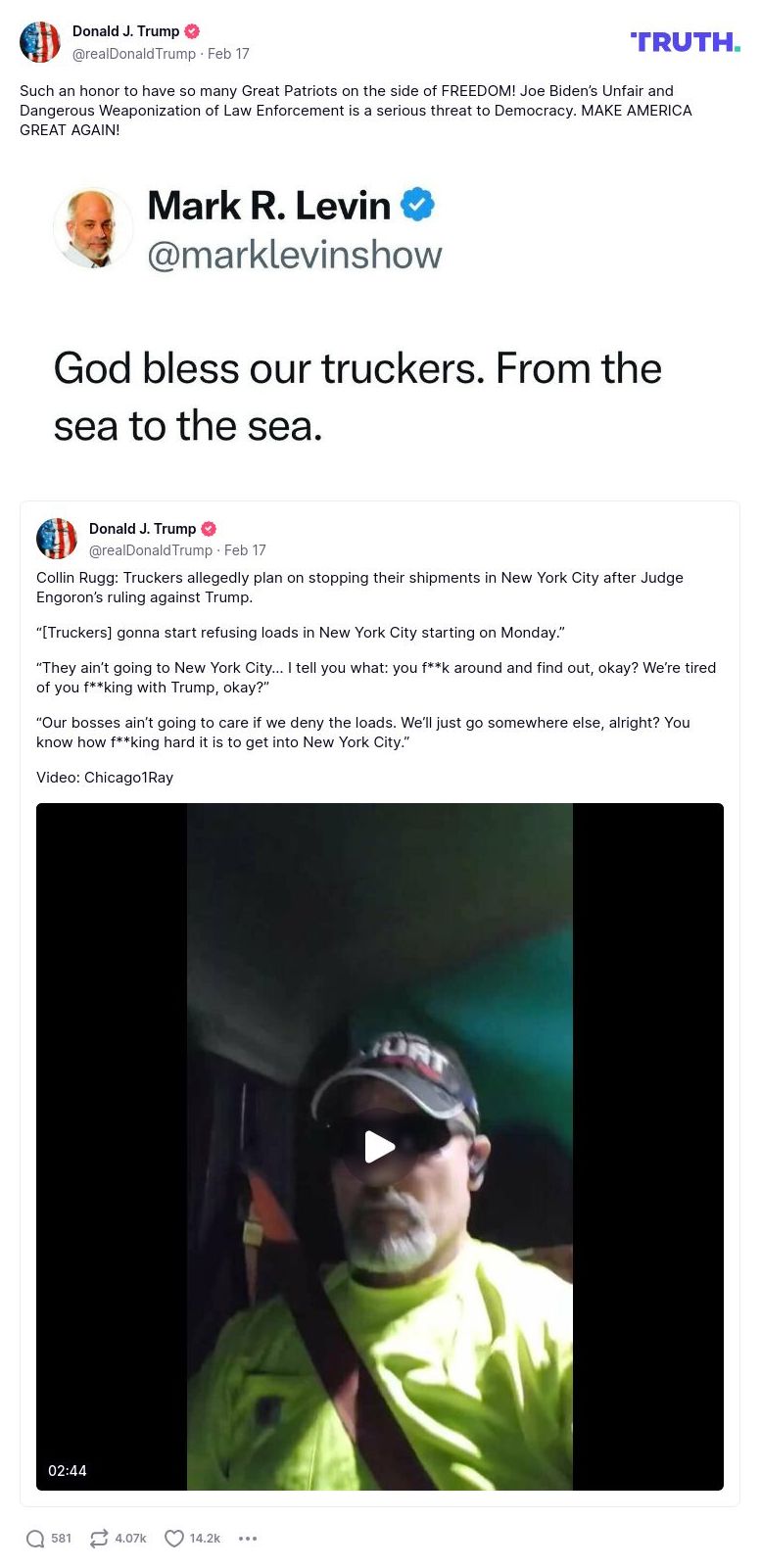
Task: Click the ReTruth arrows icon
Action: coord(99,1539)
